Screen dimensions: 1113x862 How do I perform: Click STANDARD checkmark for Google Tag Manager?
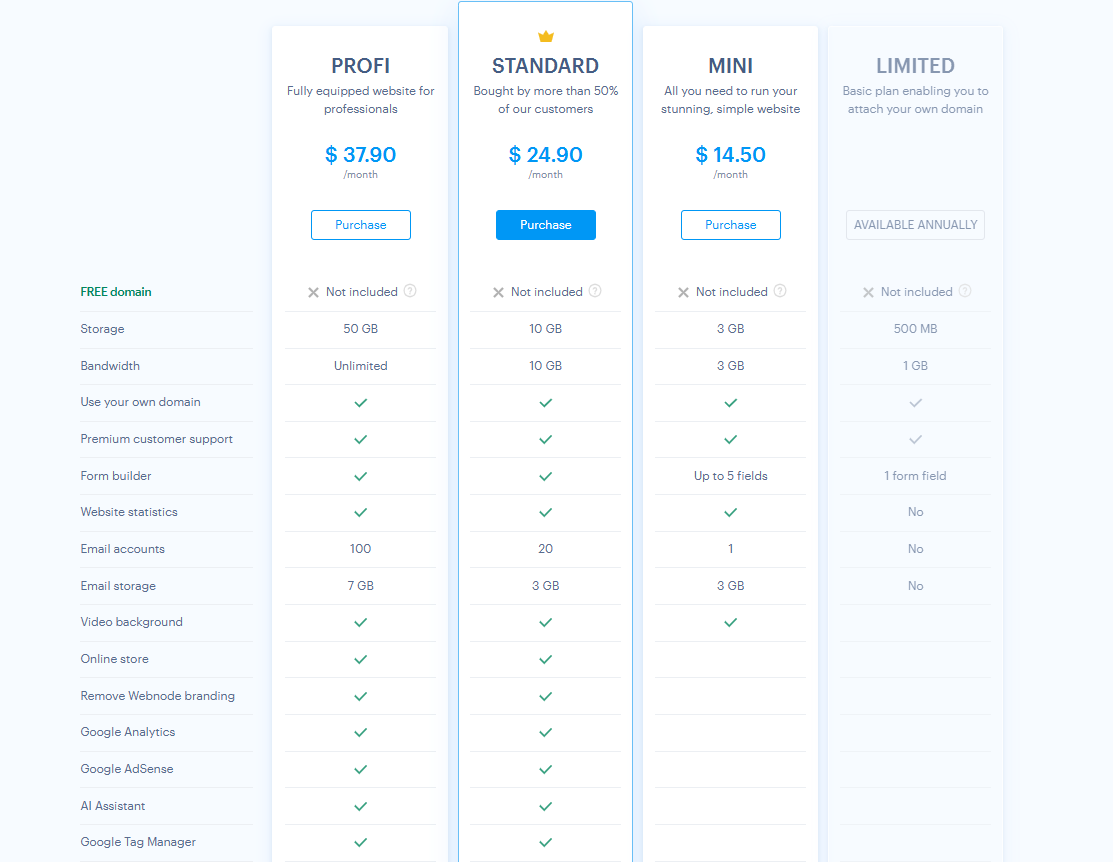546,843
